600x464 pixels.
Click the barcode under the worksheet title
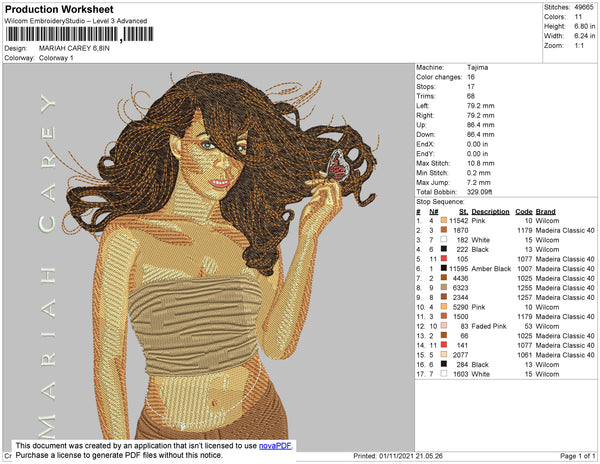click(80, 34)
